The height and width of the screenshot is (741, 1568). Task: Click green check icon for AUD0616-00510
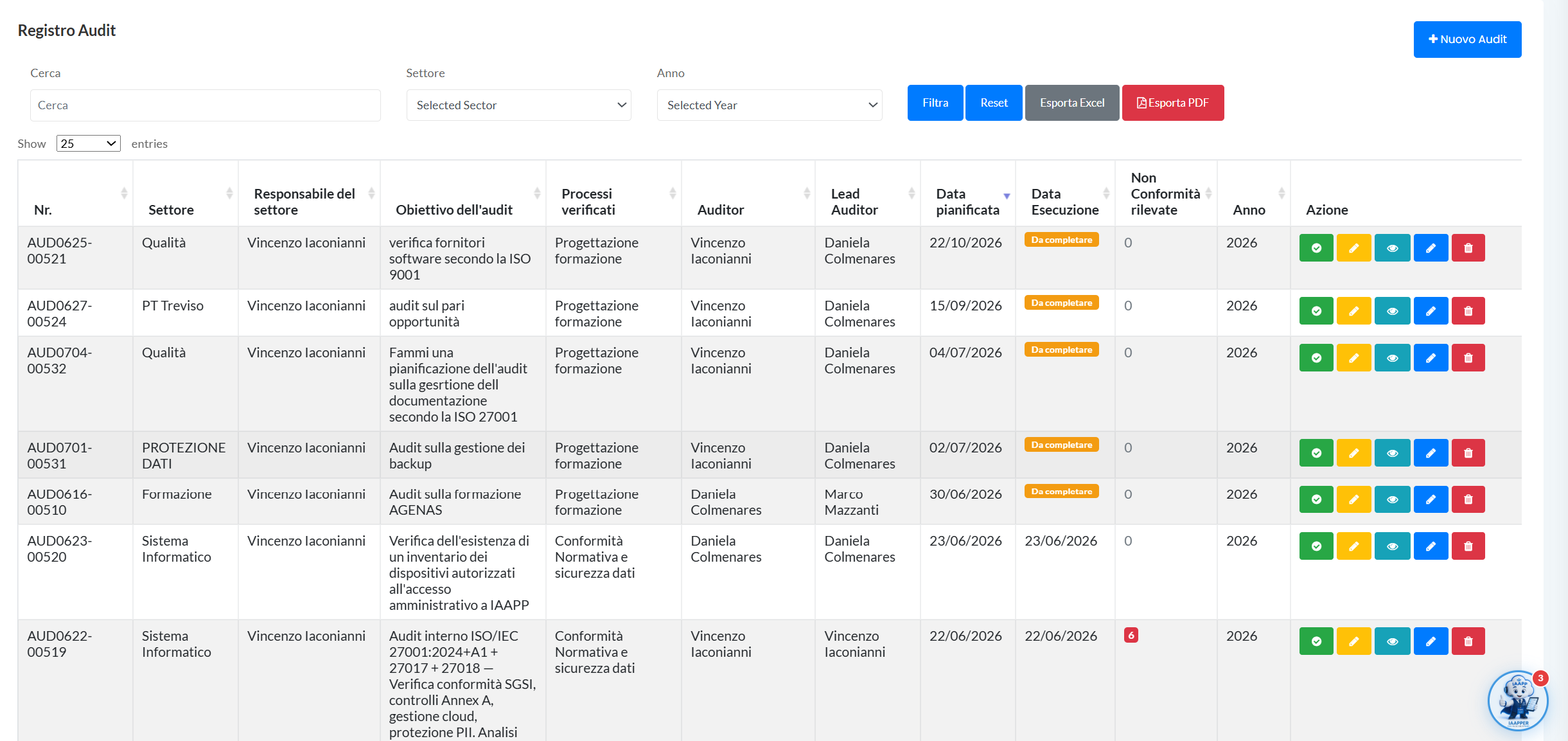tap(1316, 499)
